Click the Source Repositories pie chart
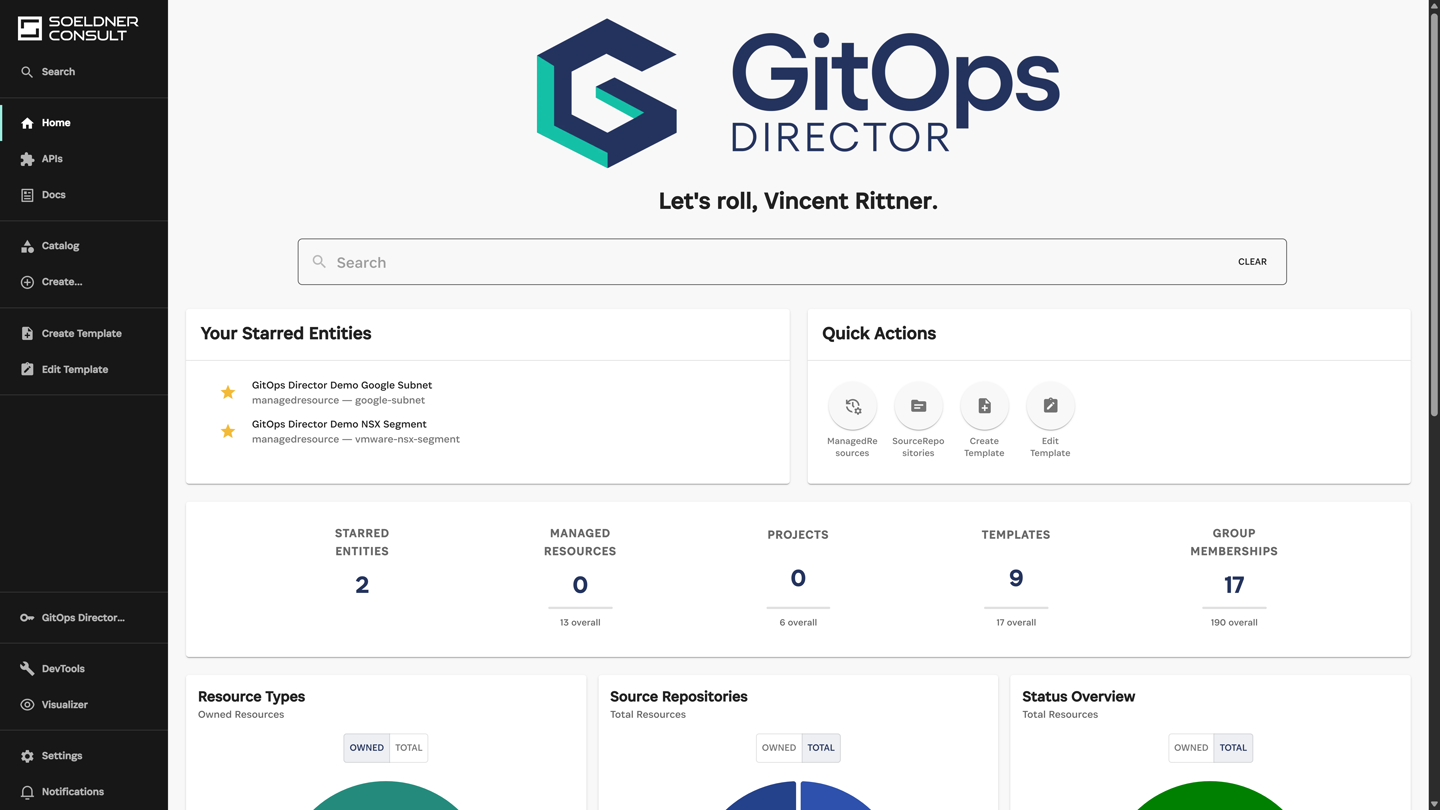 point(798,796)
